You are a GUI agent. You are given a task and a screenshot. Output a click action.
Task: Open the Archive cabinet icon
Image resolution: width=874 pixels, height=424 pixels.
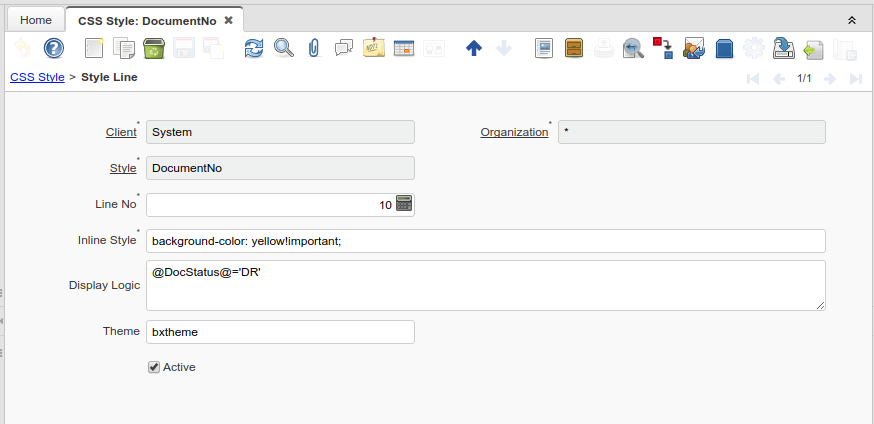click(574, 48)
